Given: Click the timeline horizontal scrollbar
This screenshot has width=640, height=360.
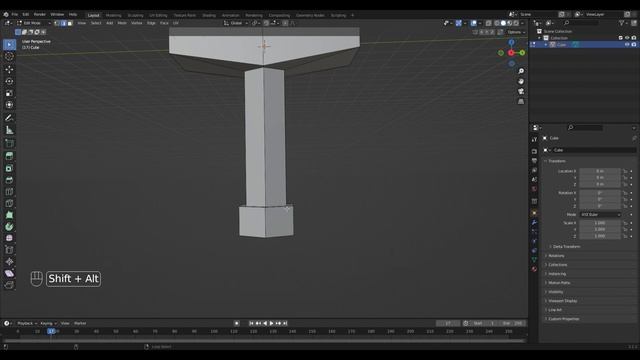Looking at the screenshot, I should (264, 340).
